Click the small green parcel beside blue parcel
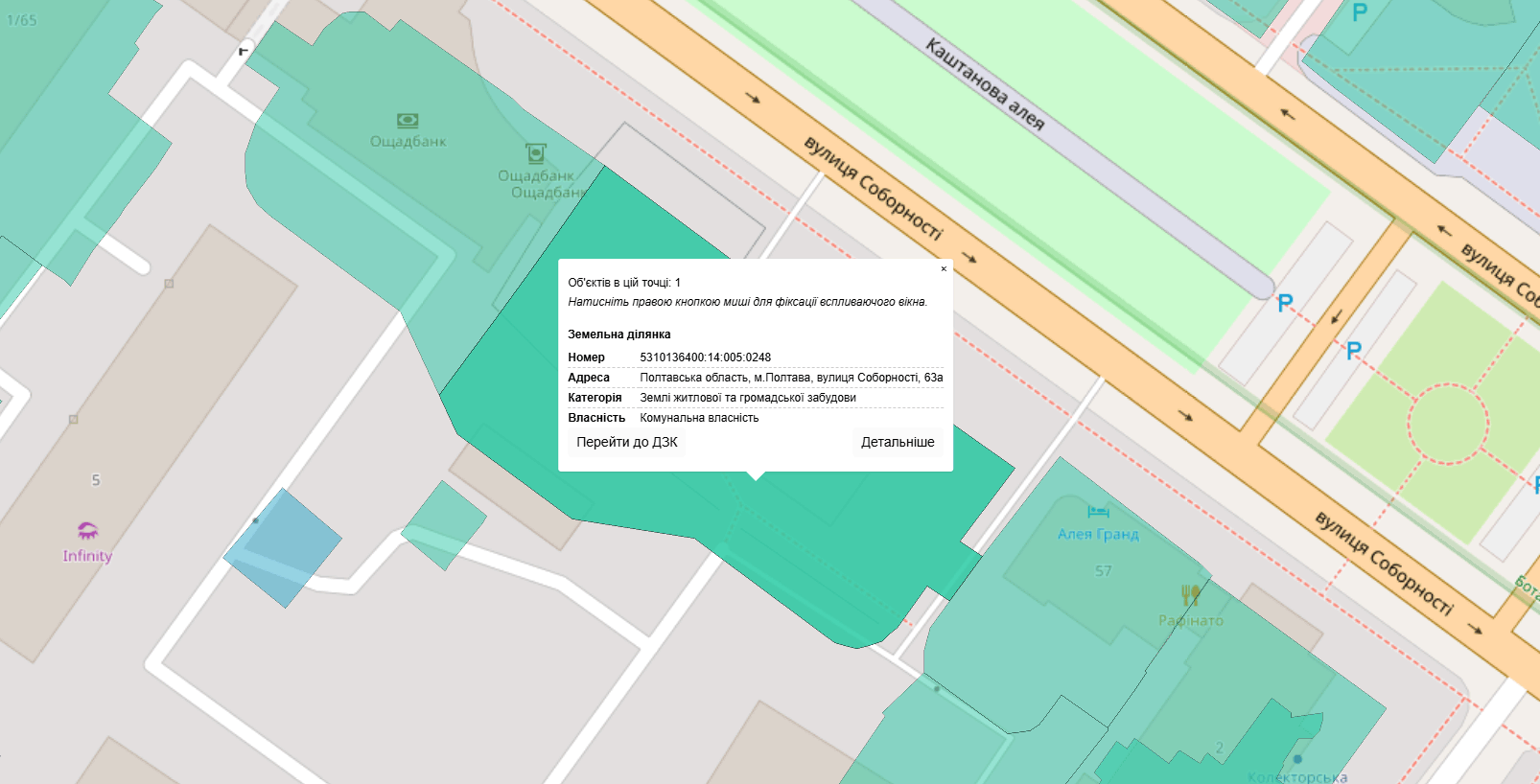1540x784 pixels. click(443, 524)
